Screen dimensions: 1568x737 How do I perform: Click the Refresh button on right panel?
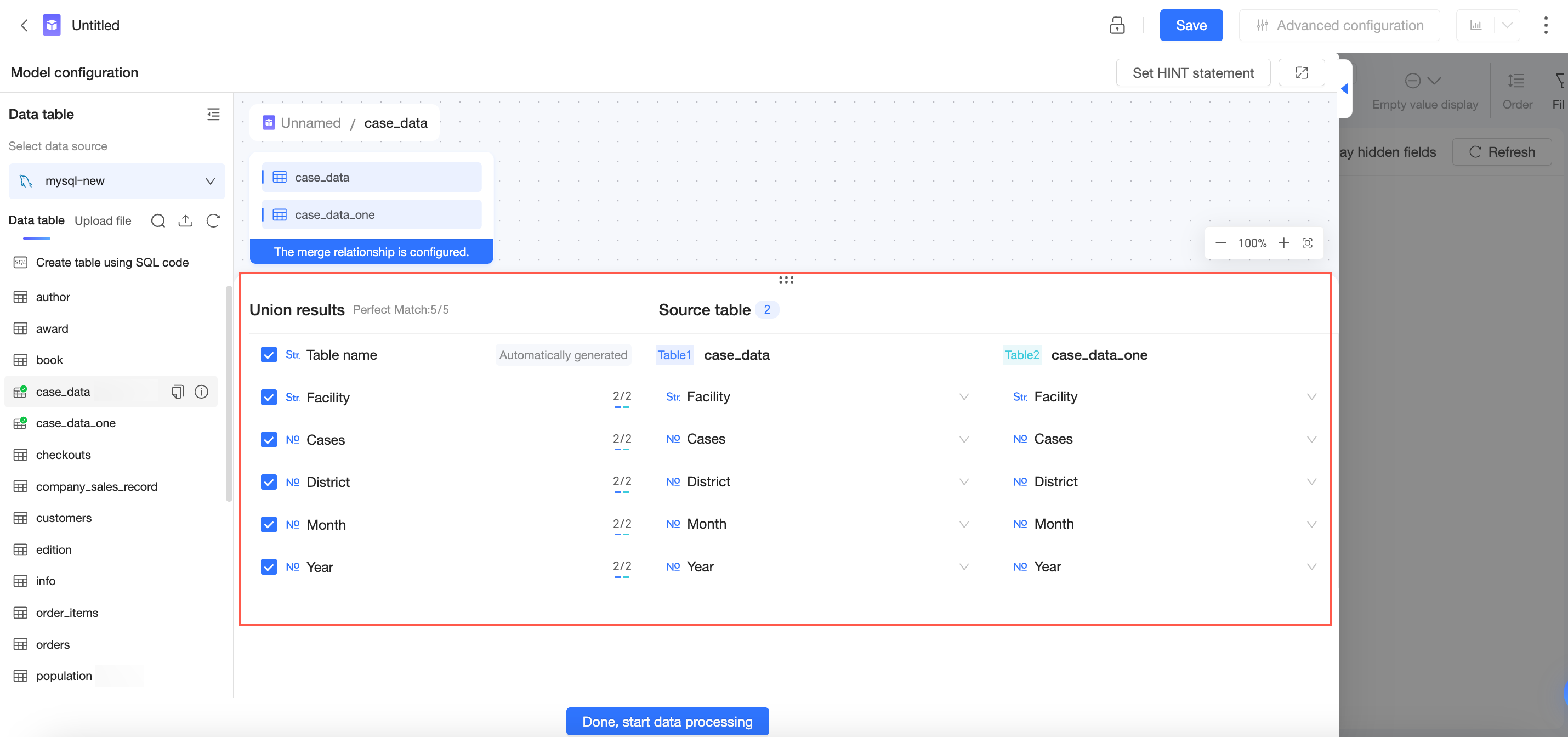(1502, 152)
